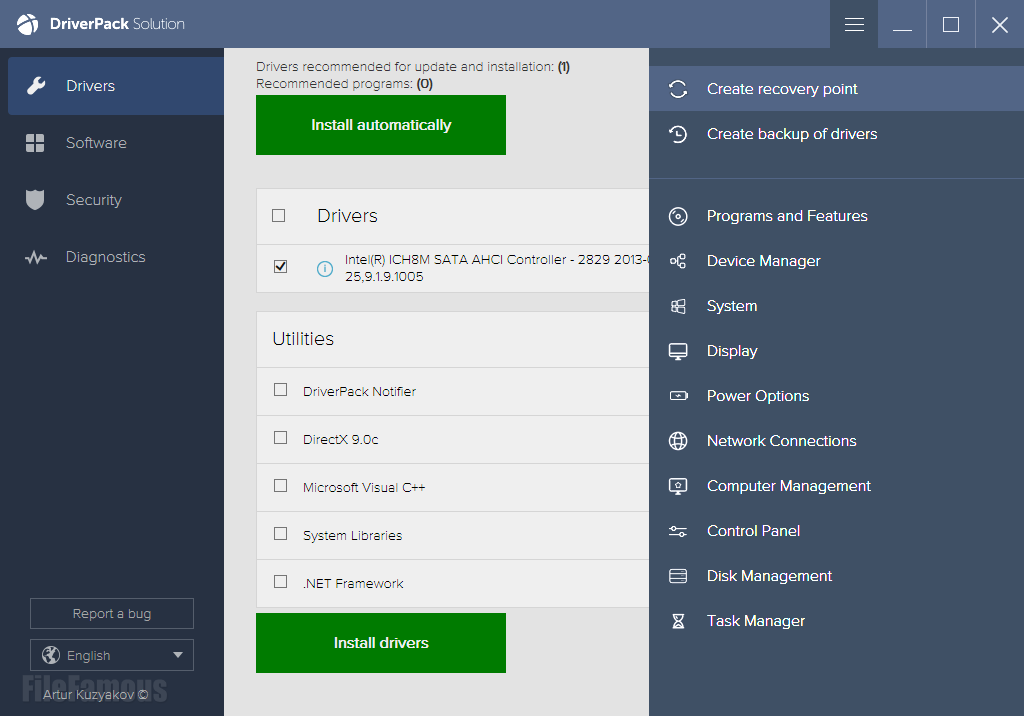This screenshot has width=1024, height=716.
Task: Open Device Manager from the menu
Action: coord(837,261)
